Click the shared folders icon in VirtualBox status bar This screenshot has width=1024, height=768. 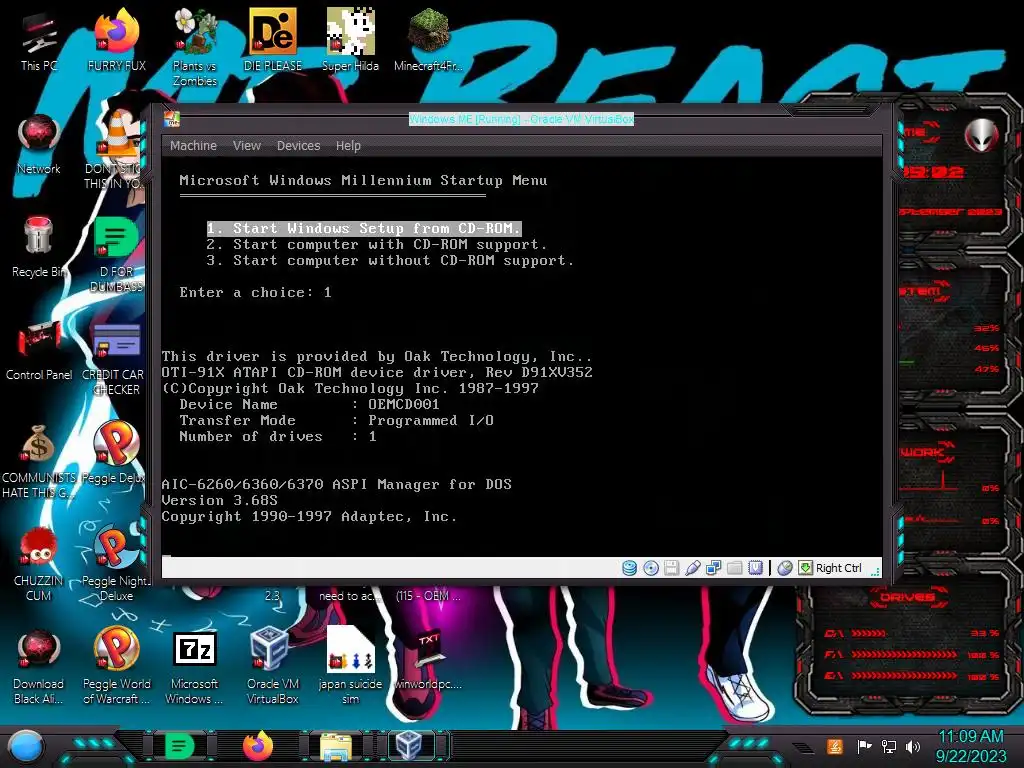tap(735, 568)
